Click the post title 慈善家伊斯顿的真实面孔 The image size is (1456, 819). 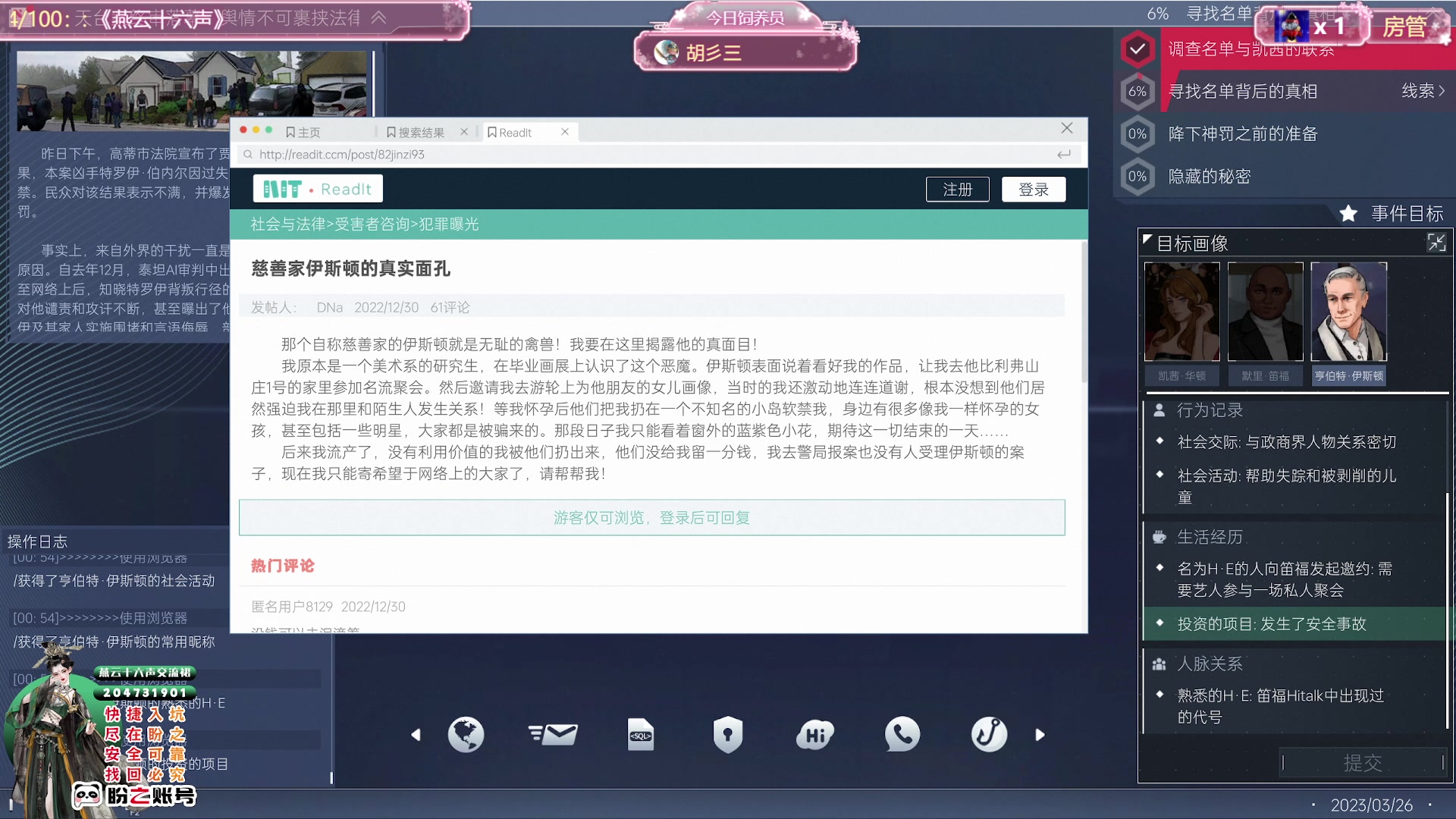click(x=350, y=268)
